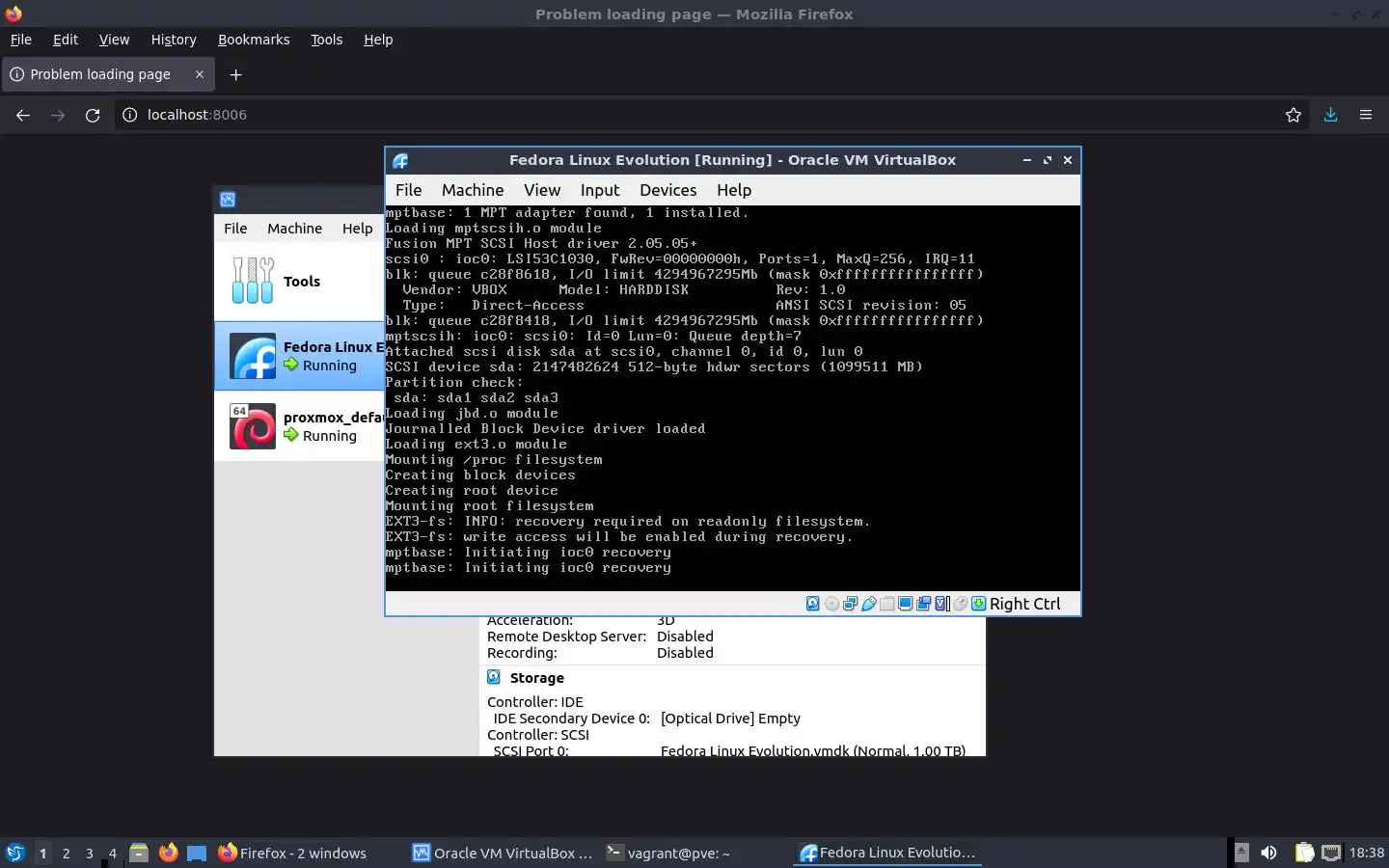Switch to Oracle VM VirtualBox taskbar entry
This screenshot has width=1389, height=868.
(503, 853)
